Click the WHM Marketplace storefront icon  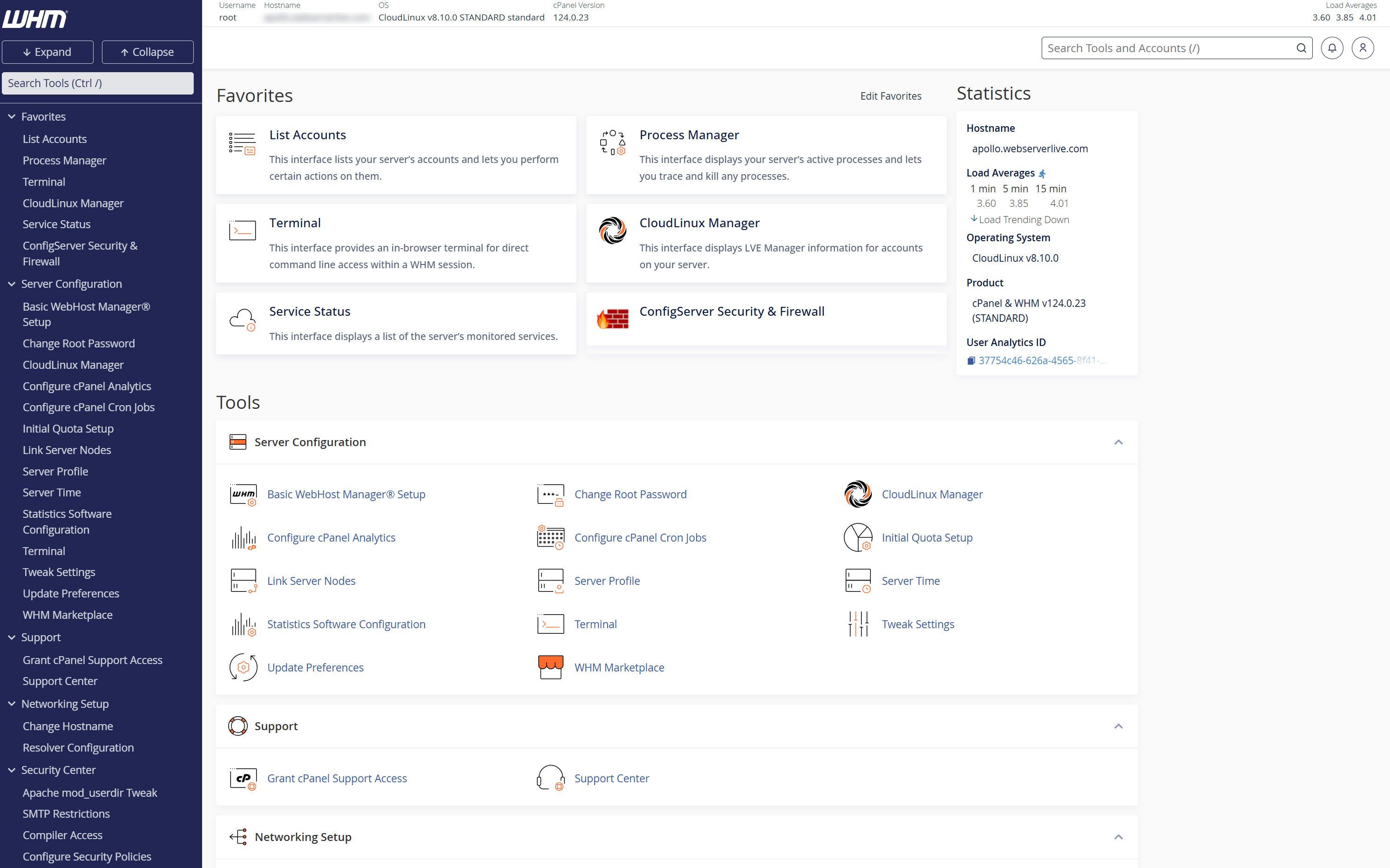[x=550, y=667]
